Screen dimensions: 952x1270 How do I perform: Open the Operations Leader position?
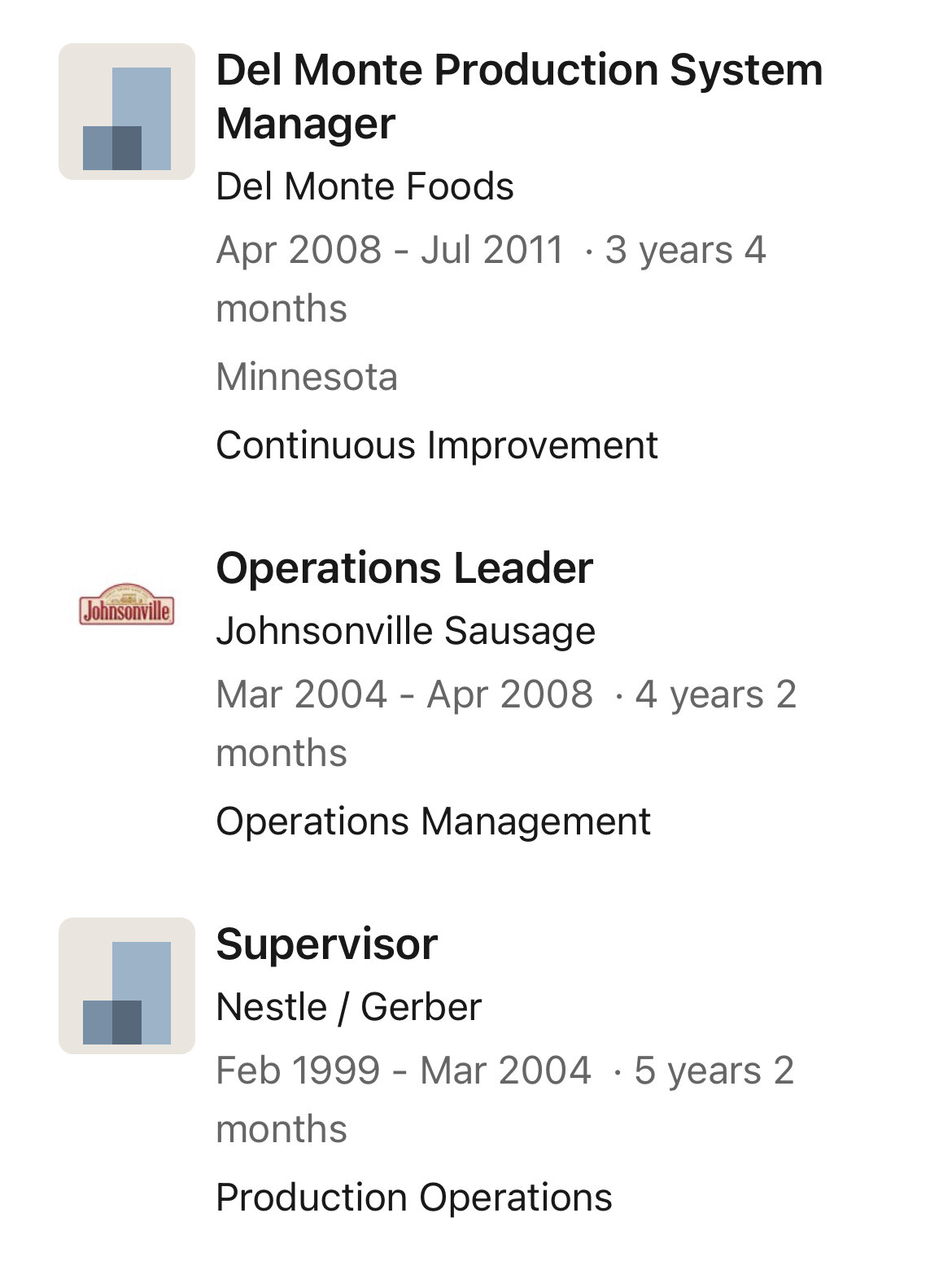point(404,567)
